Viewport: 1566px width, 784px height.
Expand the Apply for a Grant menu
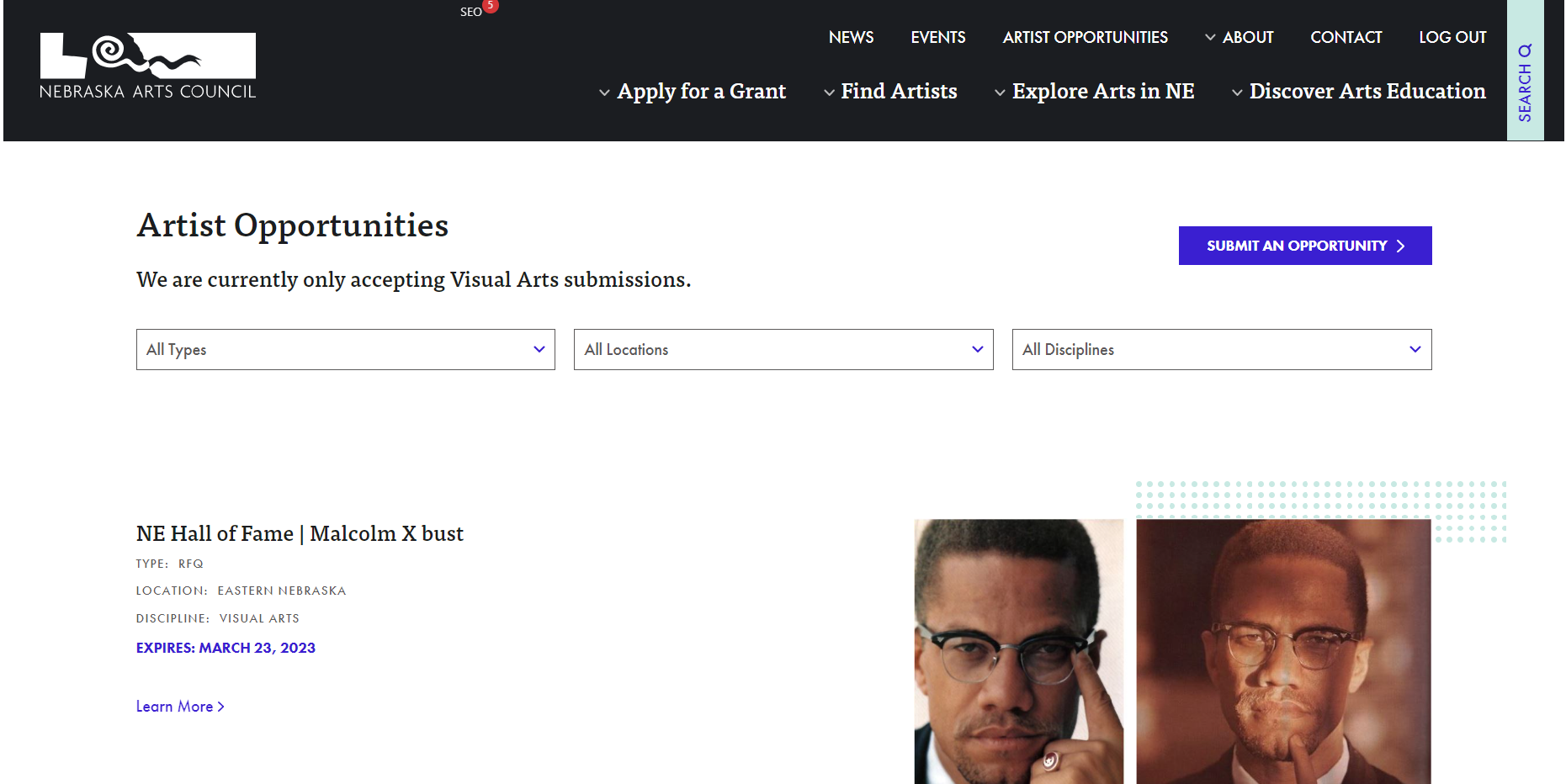(x=693, y=91)
